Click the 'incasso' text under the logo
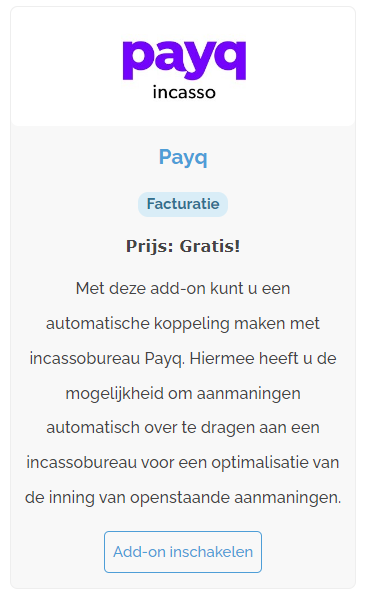Viewport: 366px width, 600px height. [184, 92]
